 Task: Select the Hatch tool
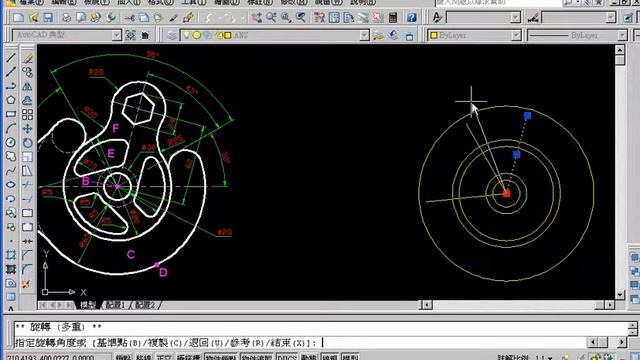pos(11,255)
